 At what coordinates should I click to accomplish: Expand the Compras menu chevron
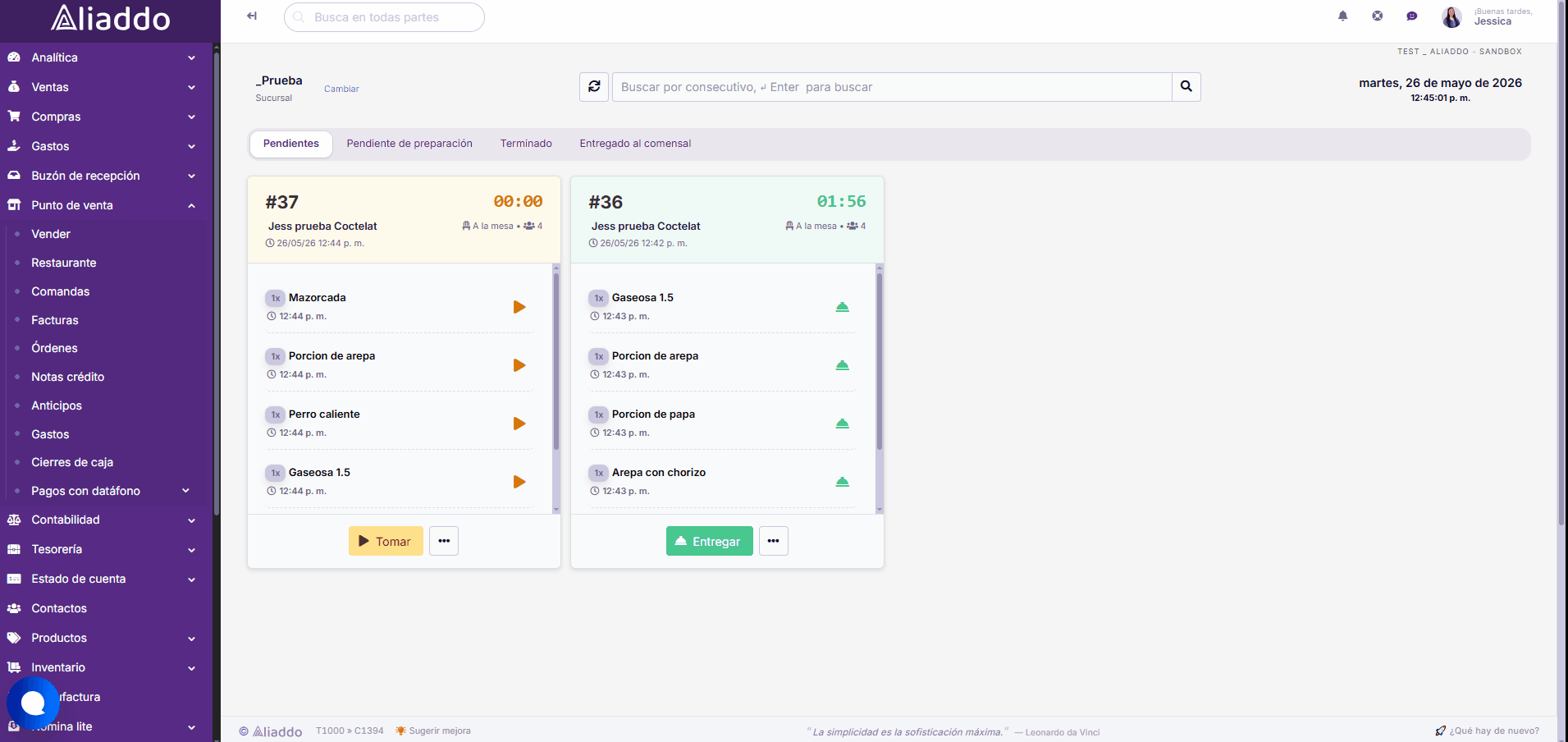tap(191, 117)
